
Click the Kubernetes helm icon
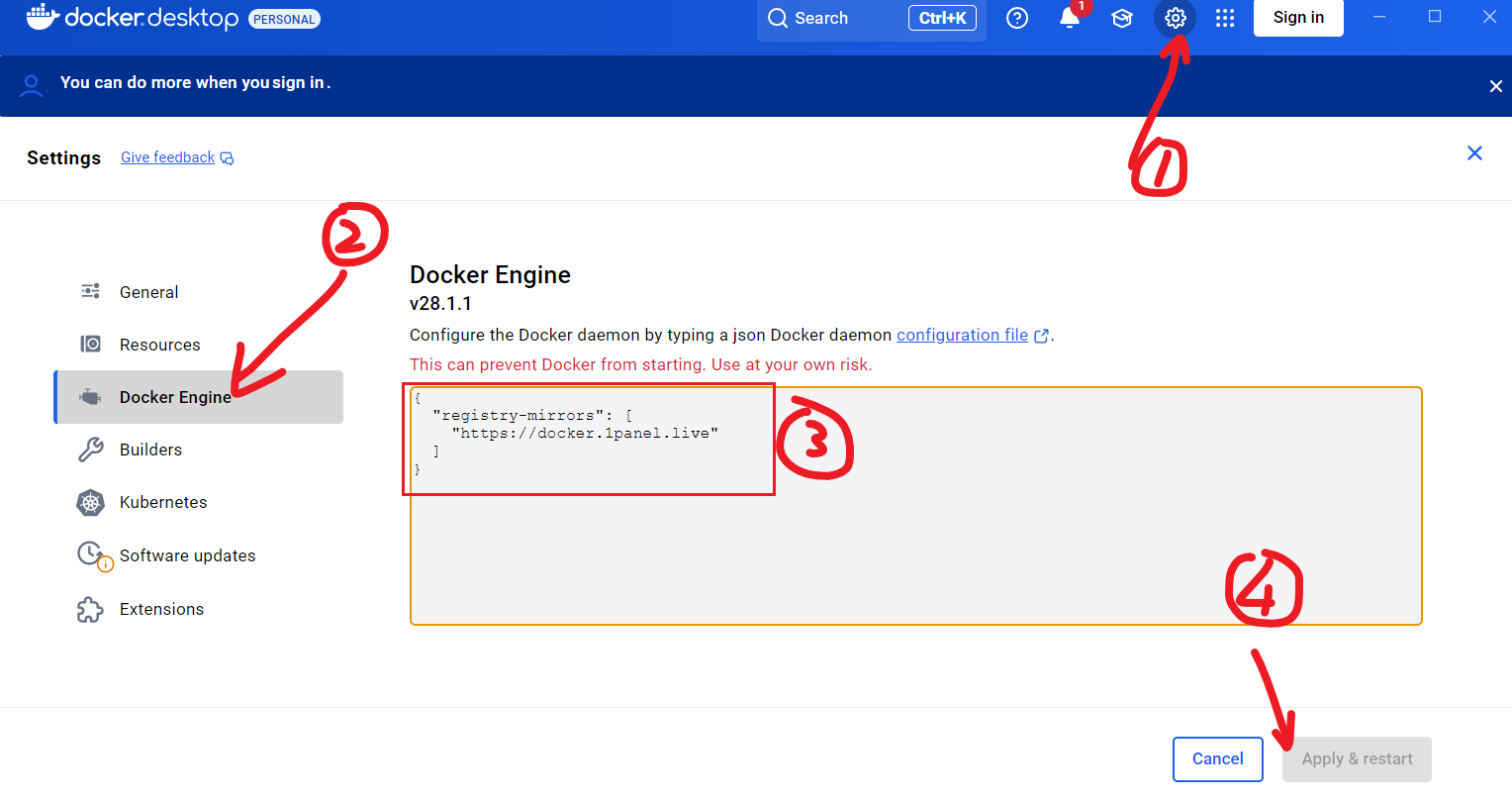(90, 502)
